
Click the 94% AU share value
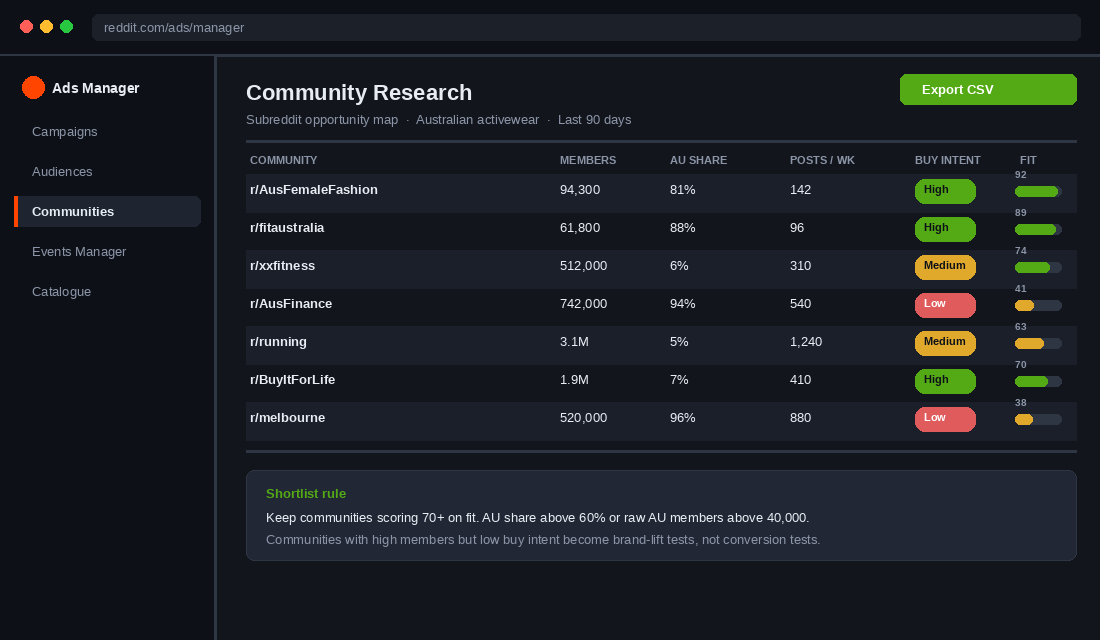pos(683,304)
